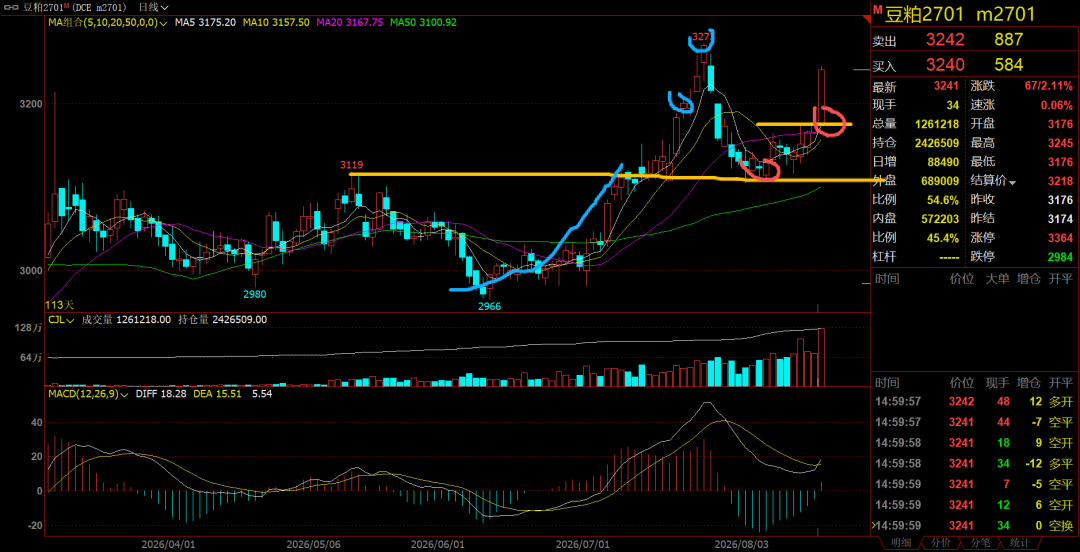Viewport: 1080px width, 552px height.
Task: Click the 最高 value 3245
Action: 1061,144
